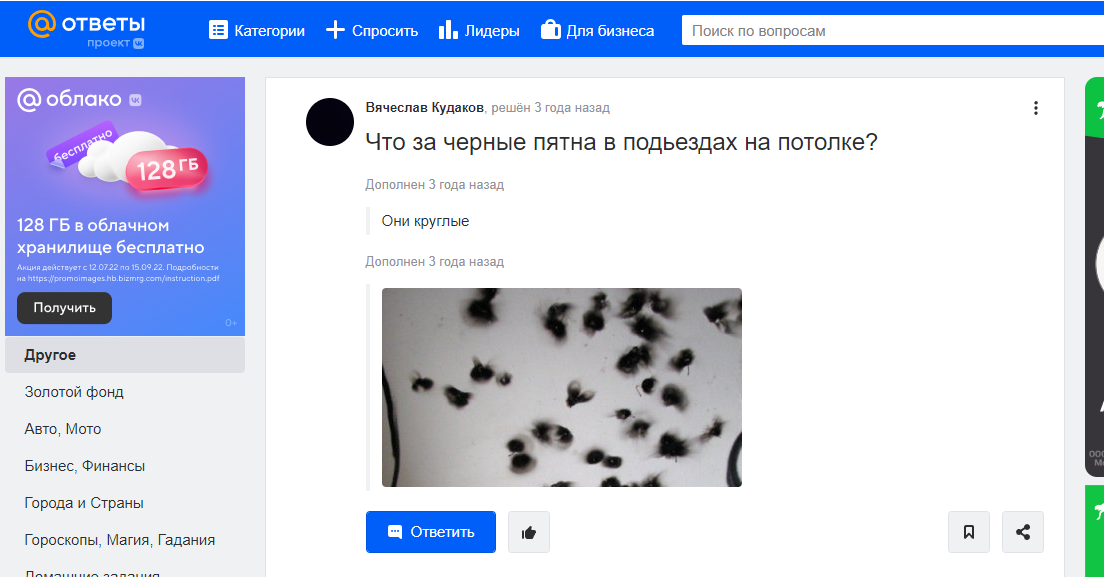This screenshot has height=577, width=1104.
Task: Focus the Поиск по вопросам search field
Action: [893, 31]
